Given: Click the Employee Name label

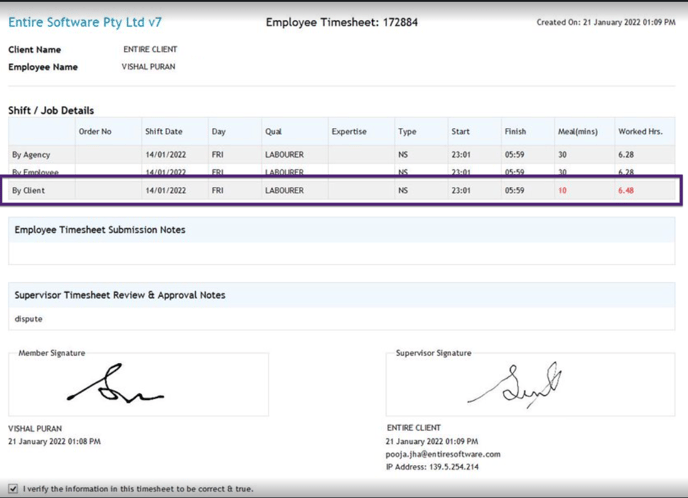Looking at the screenshot, I should click(43, 67).
